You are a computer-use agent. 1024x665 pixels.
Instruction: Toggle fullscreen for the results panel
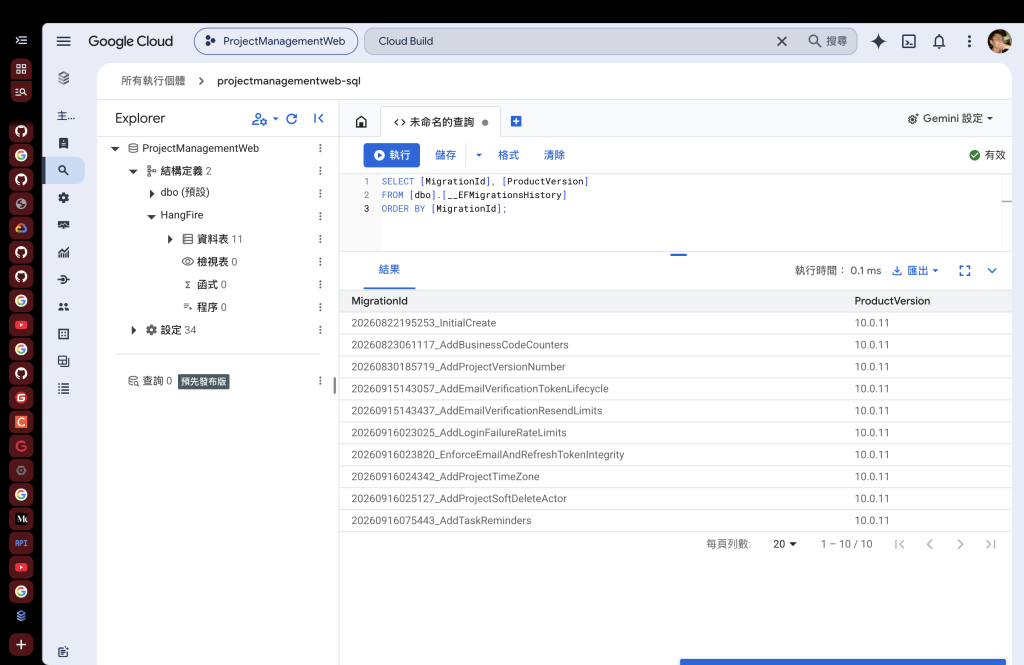pyautogui.click(x=965, y=270)
